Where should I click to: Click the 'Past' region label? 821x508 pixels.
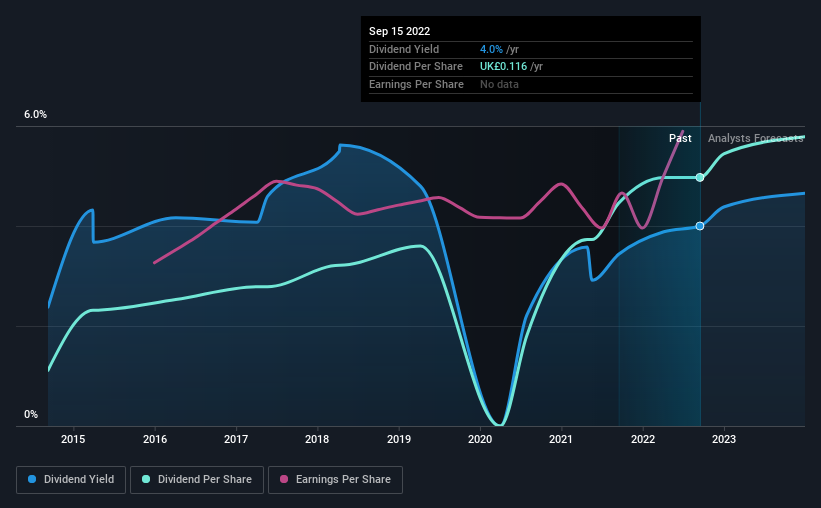[x=680, y=138]
